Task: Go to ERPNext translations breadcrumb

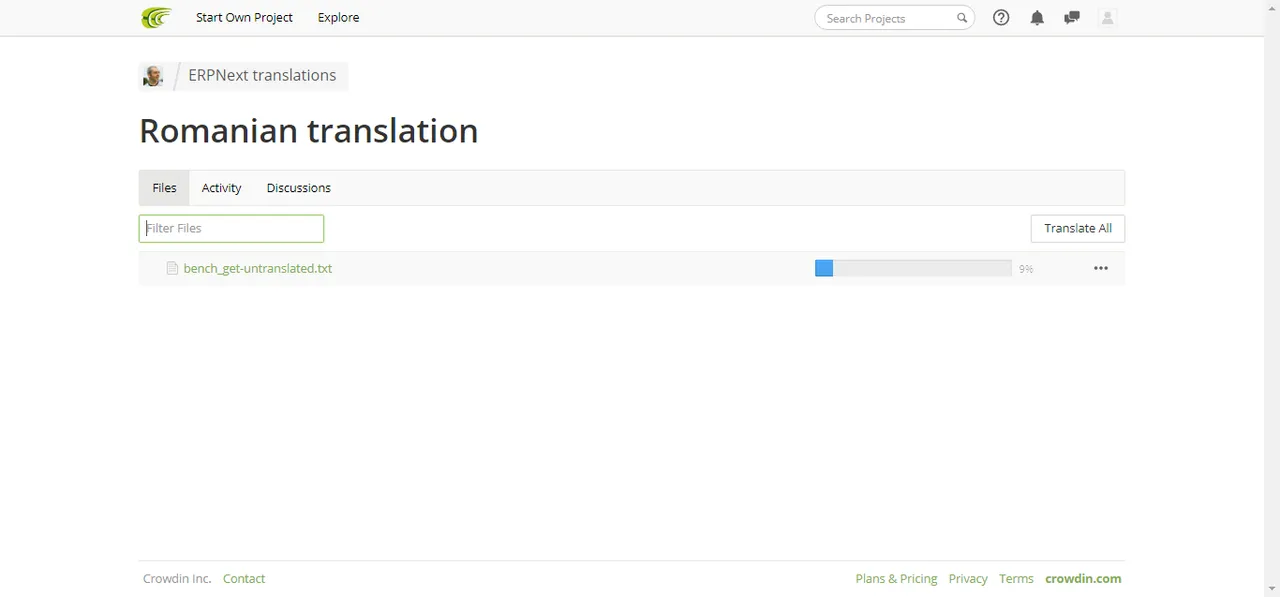Action: [x=262, y=75]
